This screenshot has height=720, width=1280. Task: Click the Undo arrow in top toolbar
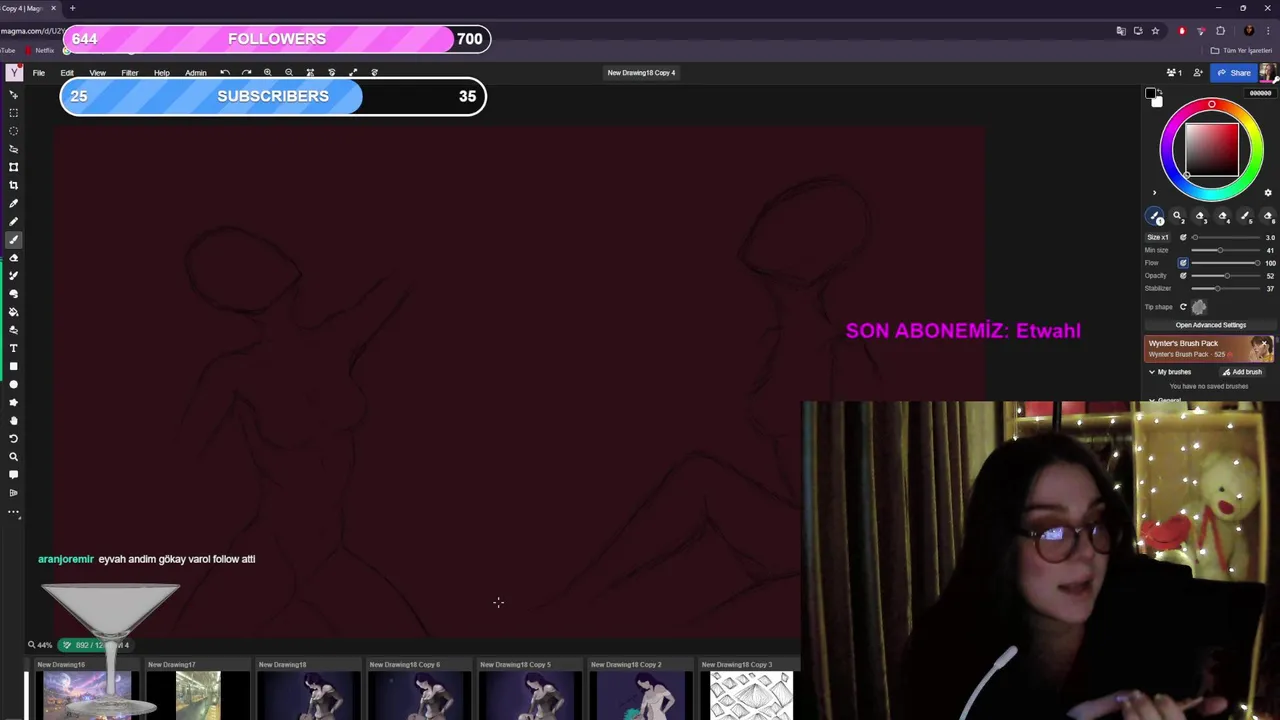[x=225, y=73]
